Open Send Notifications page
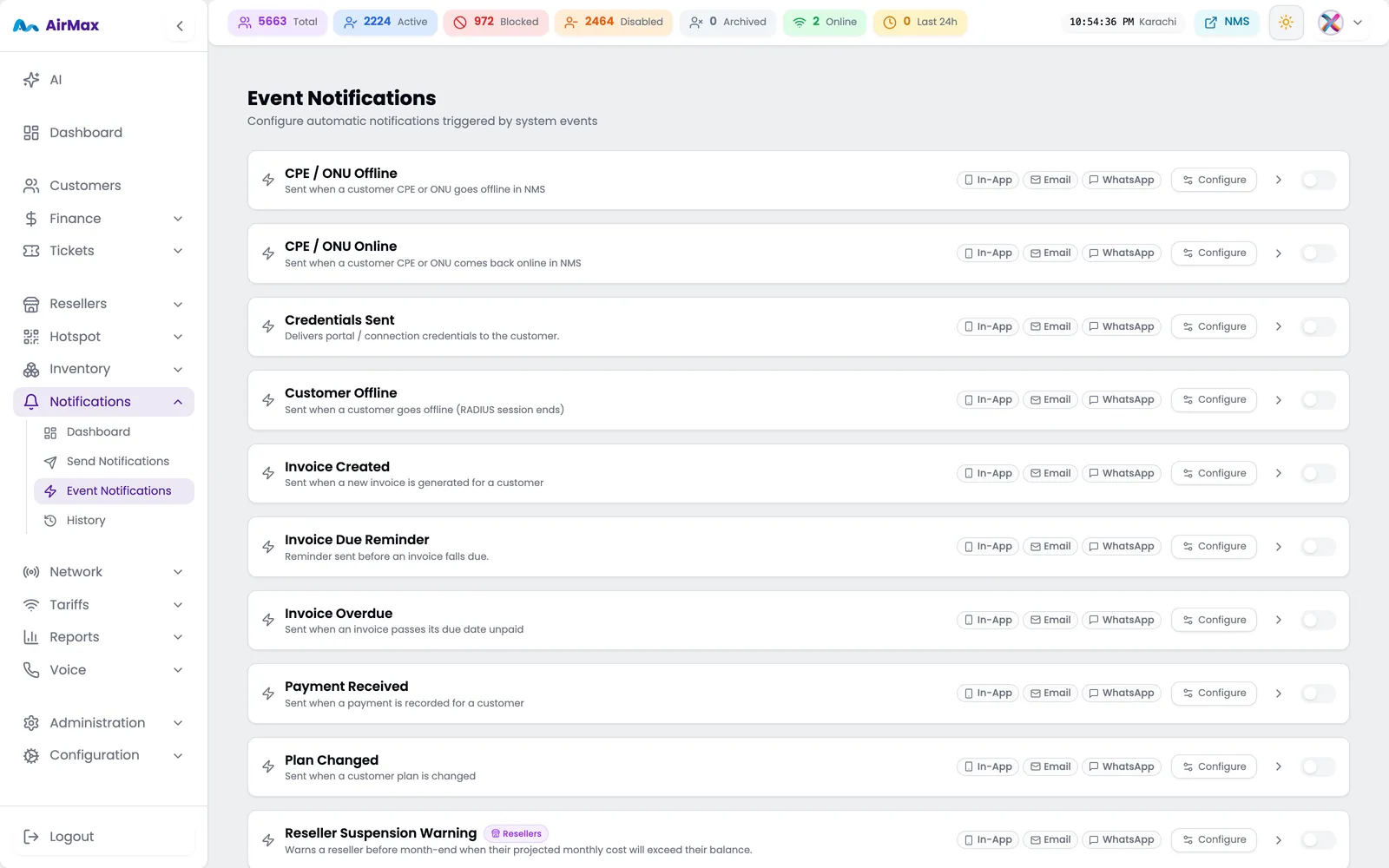1389x868 pixels. (x=114, y=462)
